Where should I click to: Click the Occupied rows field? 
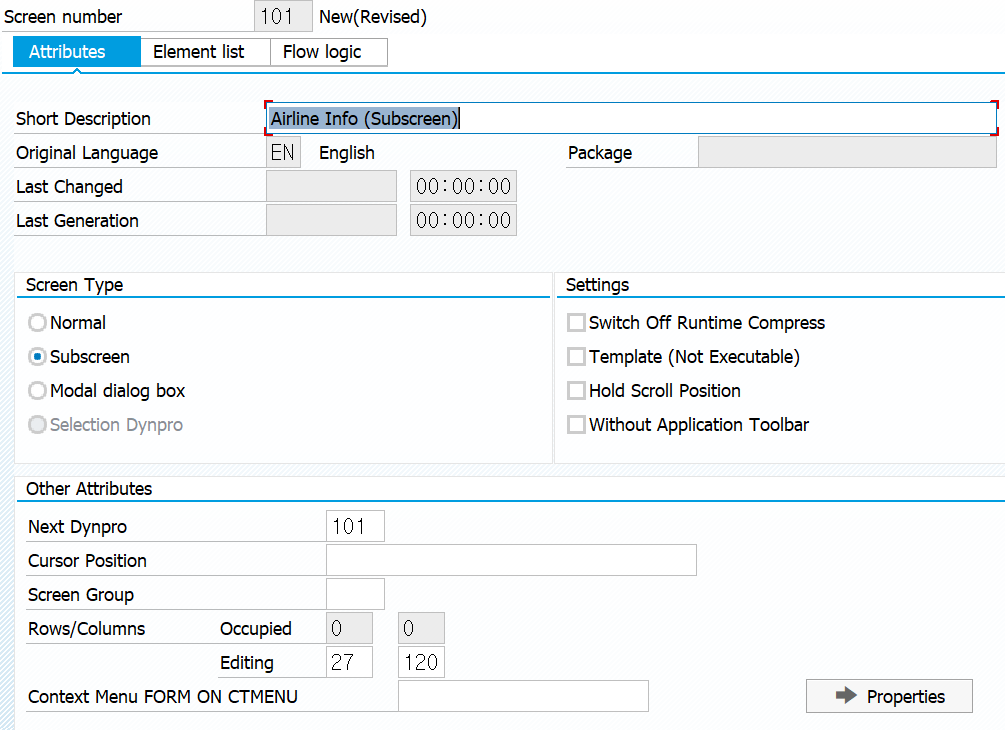[x=349, y=628]
